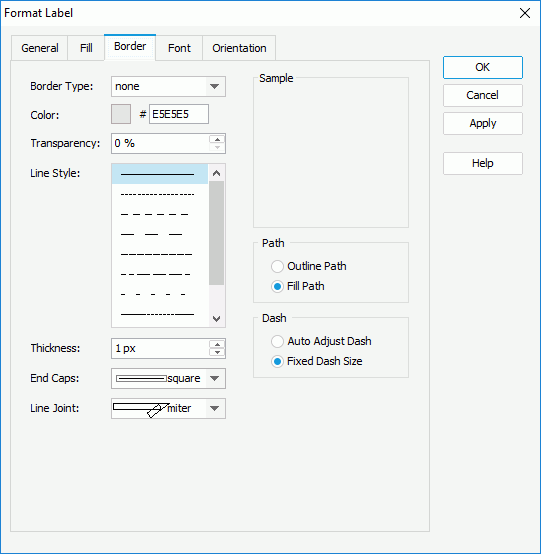This screenshot has height=554, width=541.
Task: Edit the hex color field E5E5E5
Action: [x=179, y=114]
